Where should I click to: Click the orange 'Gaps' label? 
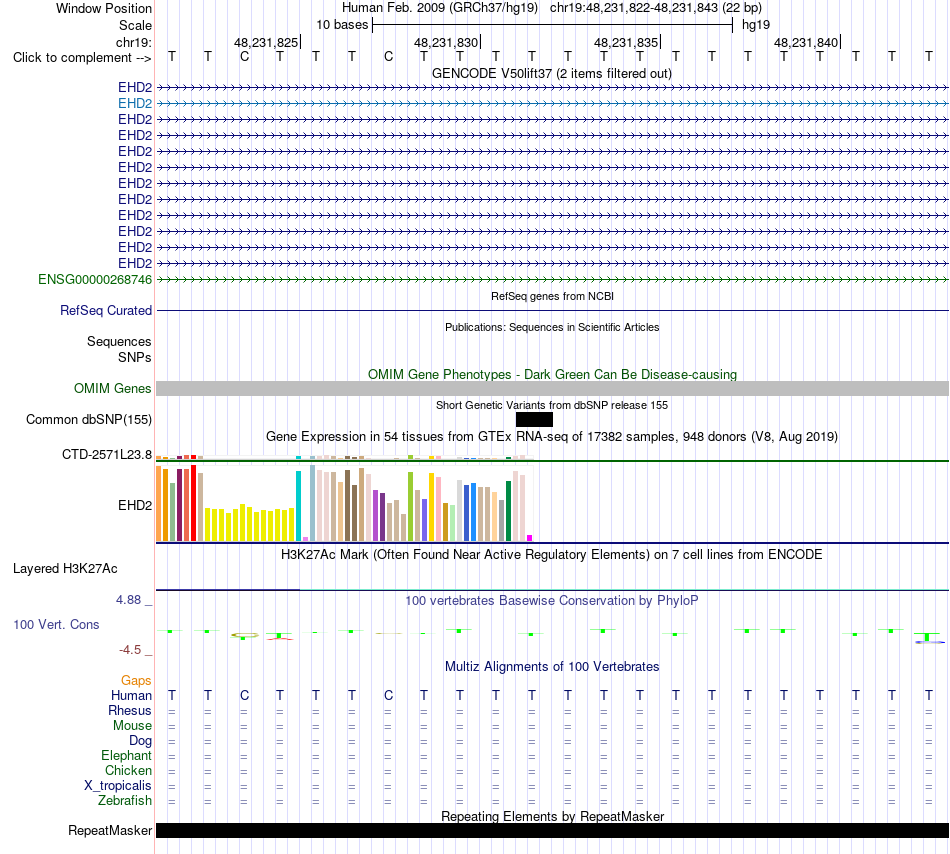point(136,681)
